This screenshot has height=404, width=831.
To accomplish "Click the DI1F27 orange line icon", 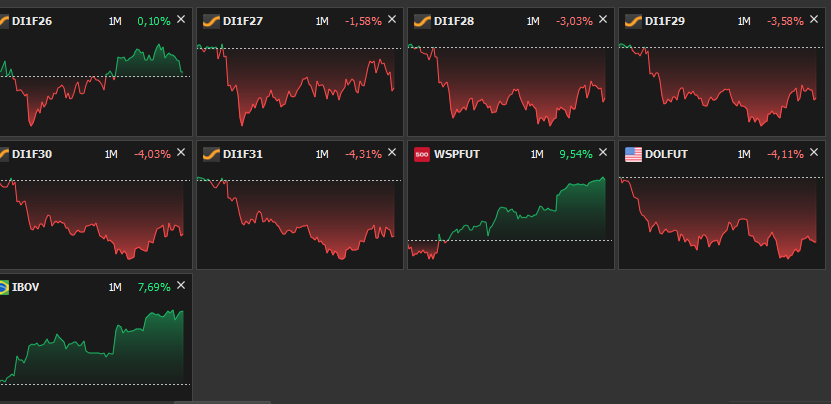I will pos(210,21).
